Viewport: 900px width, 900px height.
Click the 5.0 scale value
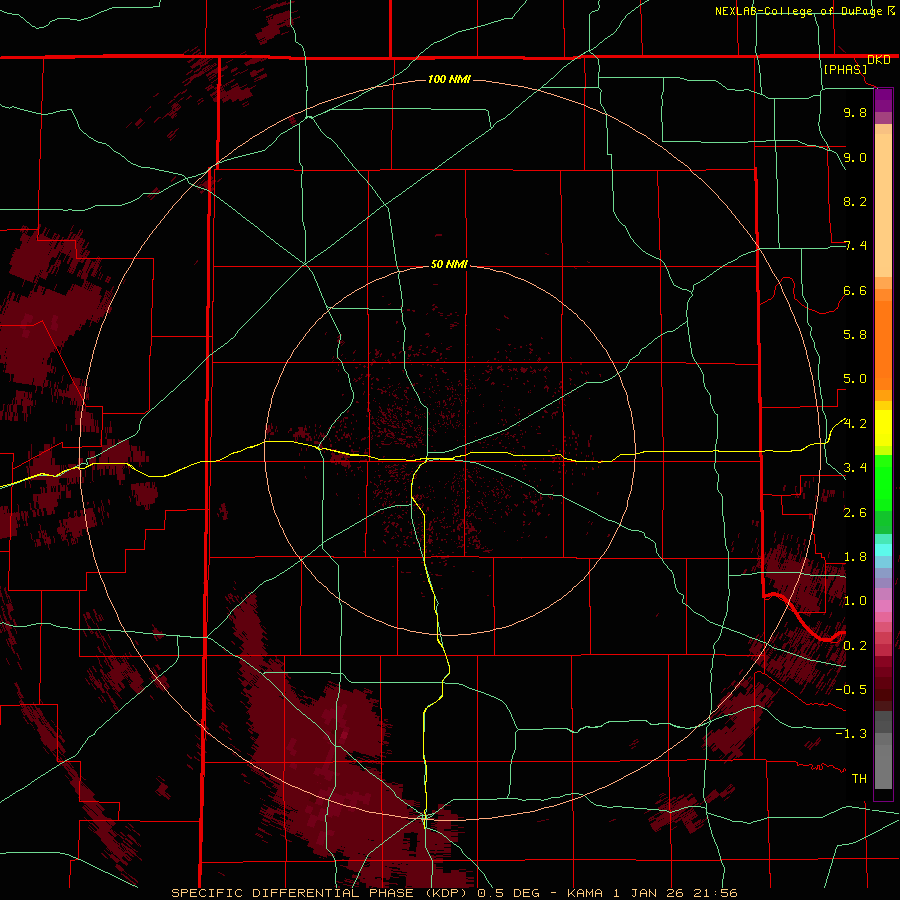click(x=855, y=379)
